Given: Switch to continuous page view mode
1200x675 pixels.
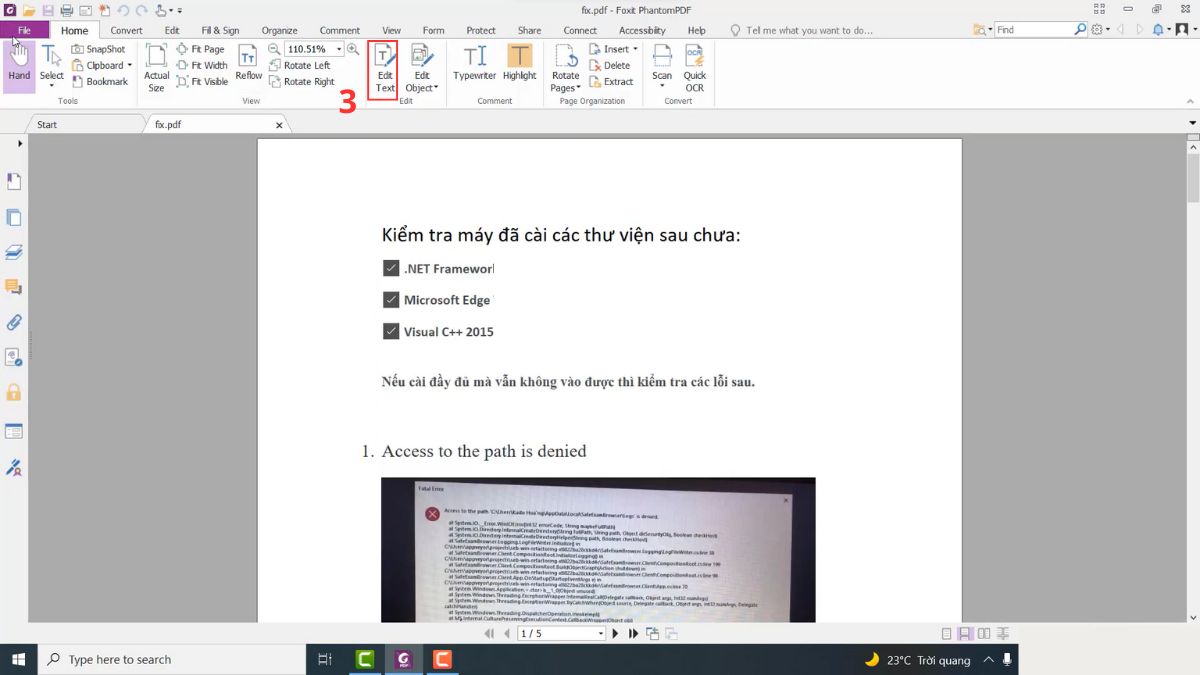Looking at the screenshot, I should pyautogui.click(x=965, y=633).
